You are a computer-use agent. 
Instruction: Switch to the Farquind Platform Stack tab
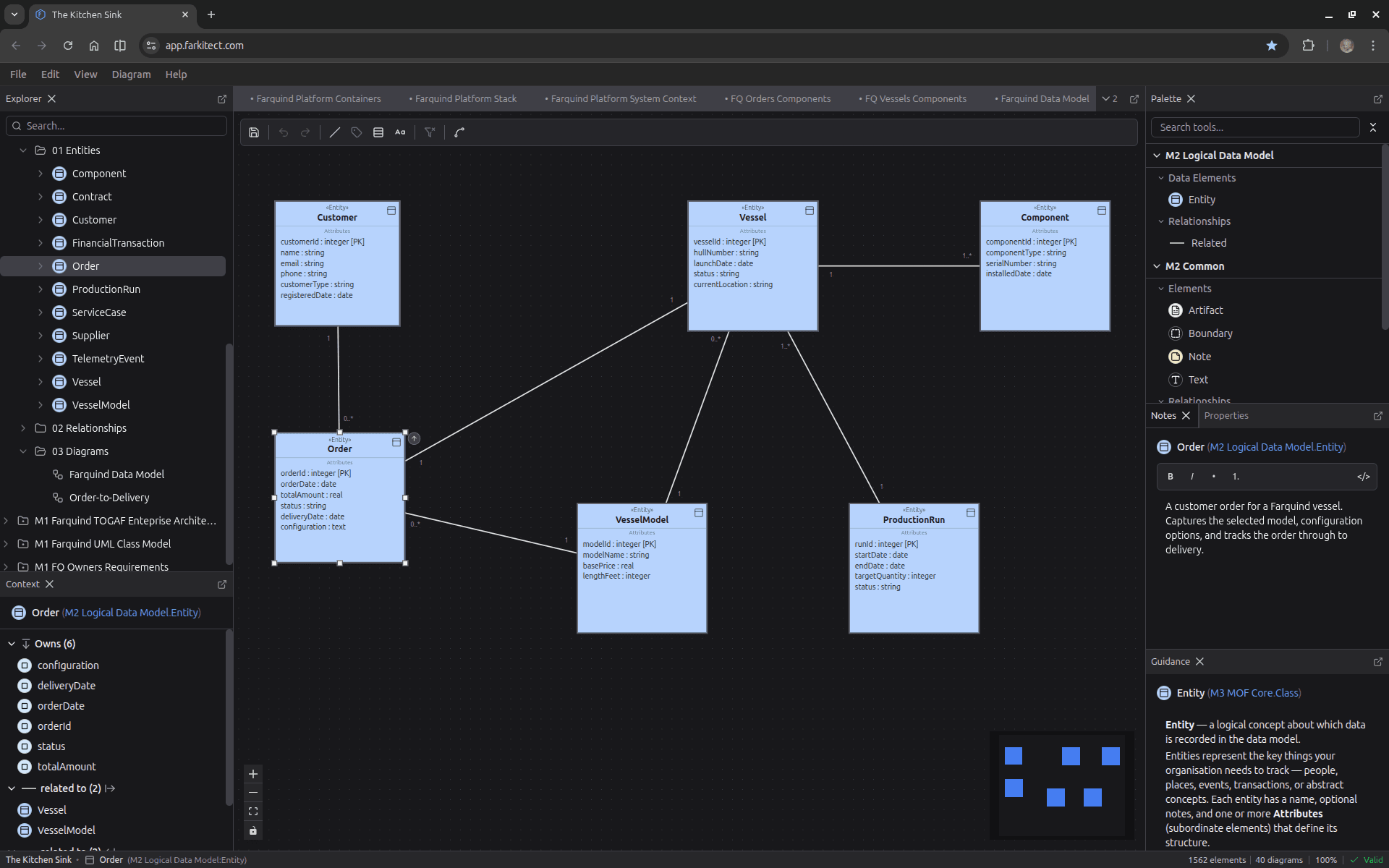(x=463, y=99)
